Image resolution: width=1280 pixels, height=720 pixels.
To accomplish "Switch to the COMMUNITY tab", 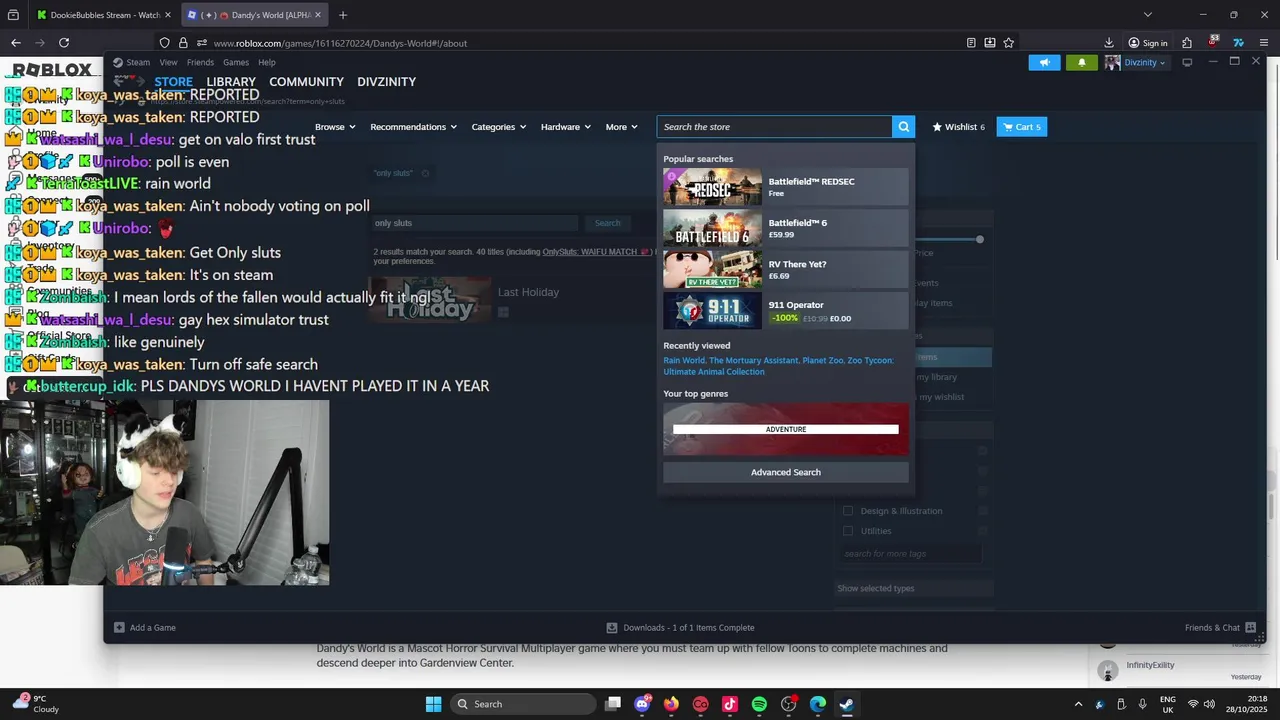I will coord(306,82).
